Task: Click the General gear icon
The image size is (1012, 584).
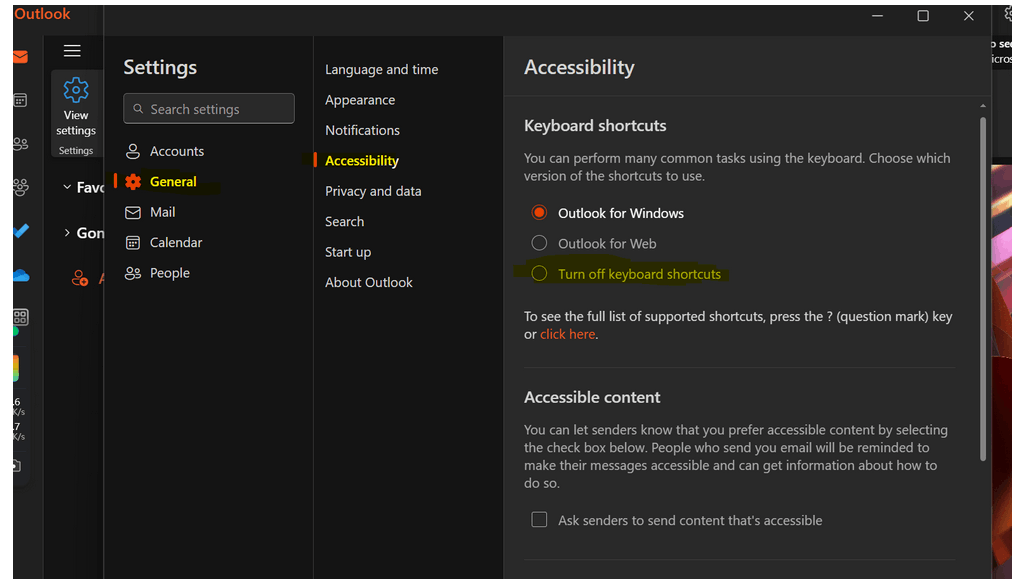Action: click(x=133, y=182)
